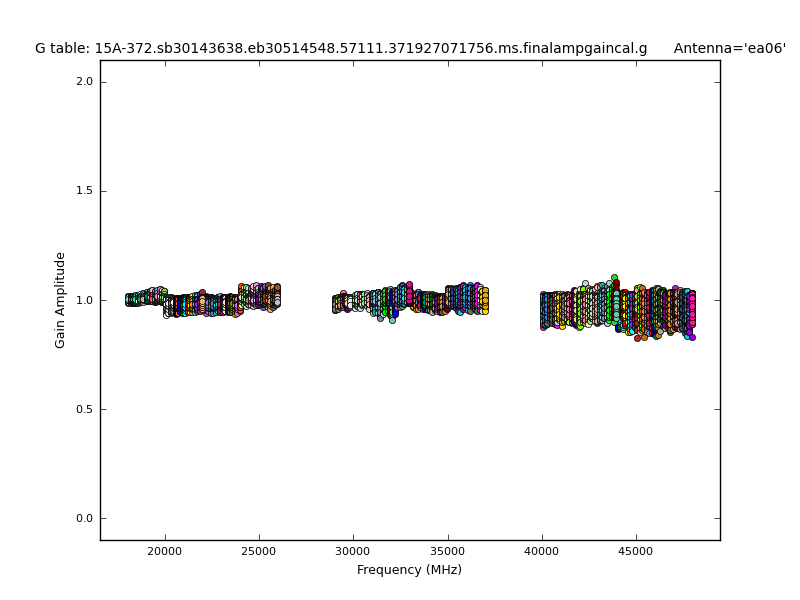Select the Frequency (MHz) x-axis label
Image resolution: width=800 pixels, height=600 pixels.
pos(409,570)
